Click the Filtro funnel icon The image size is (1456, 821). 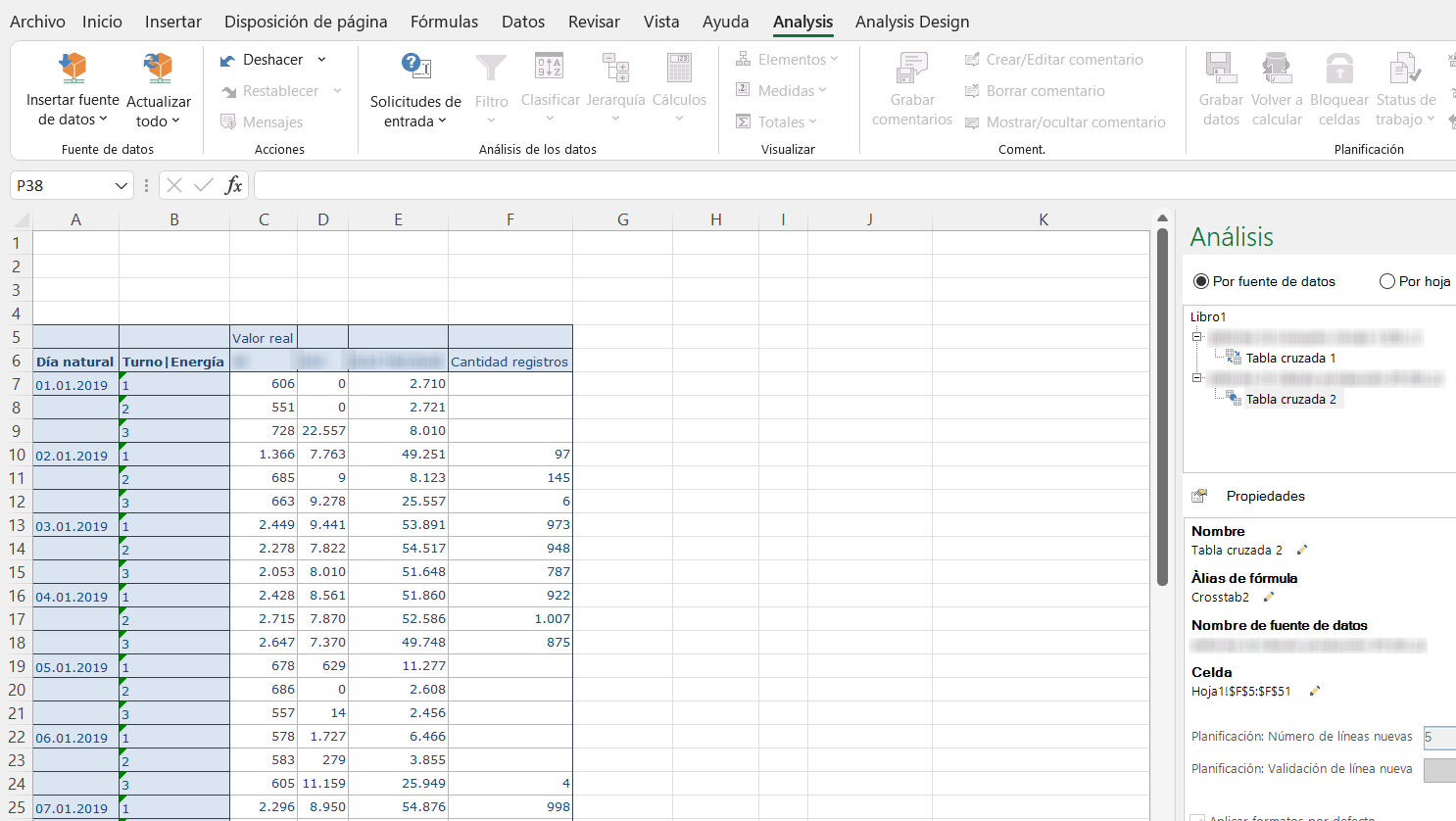pos(491,68)
